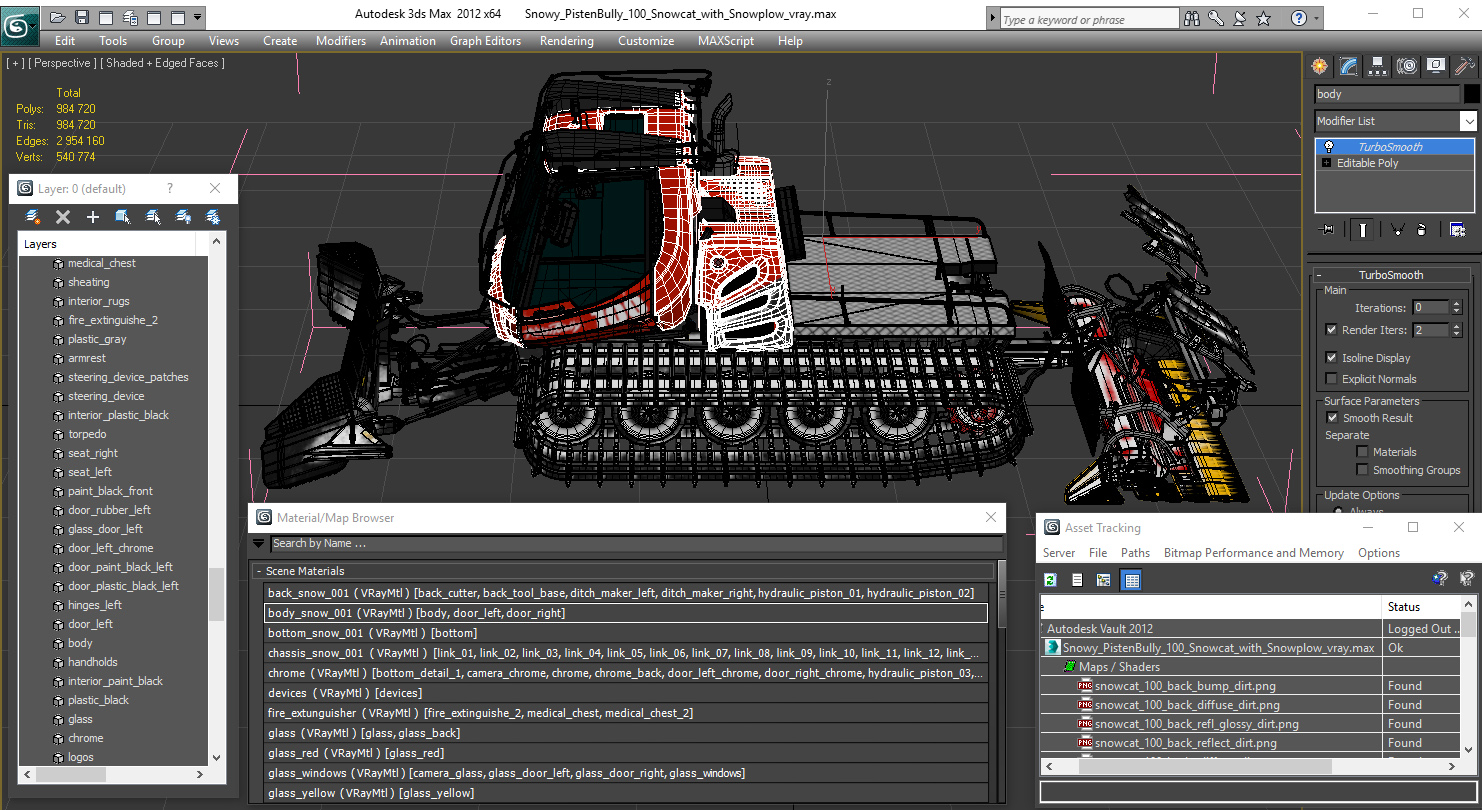1482x810 pixels.
Task: Open the Modify command panel tab
Action: click(x=1349, y=66)
